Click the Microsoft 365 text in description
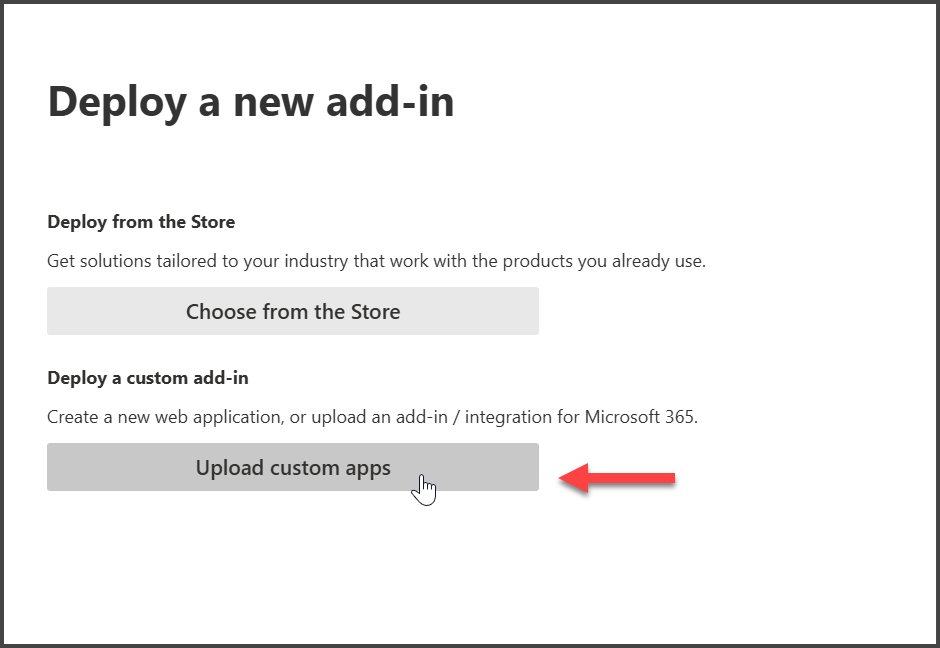This screenshot has width=940, height=648. [641, 417]
